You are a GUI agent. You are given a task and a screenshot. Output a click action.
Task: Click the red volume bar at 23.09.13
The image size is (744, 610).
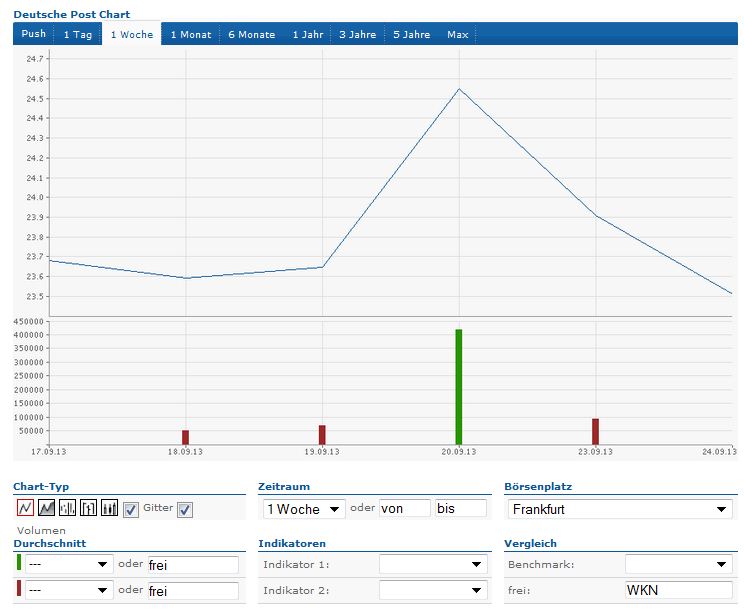point(595,432)
